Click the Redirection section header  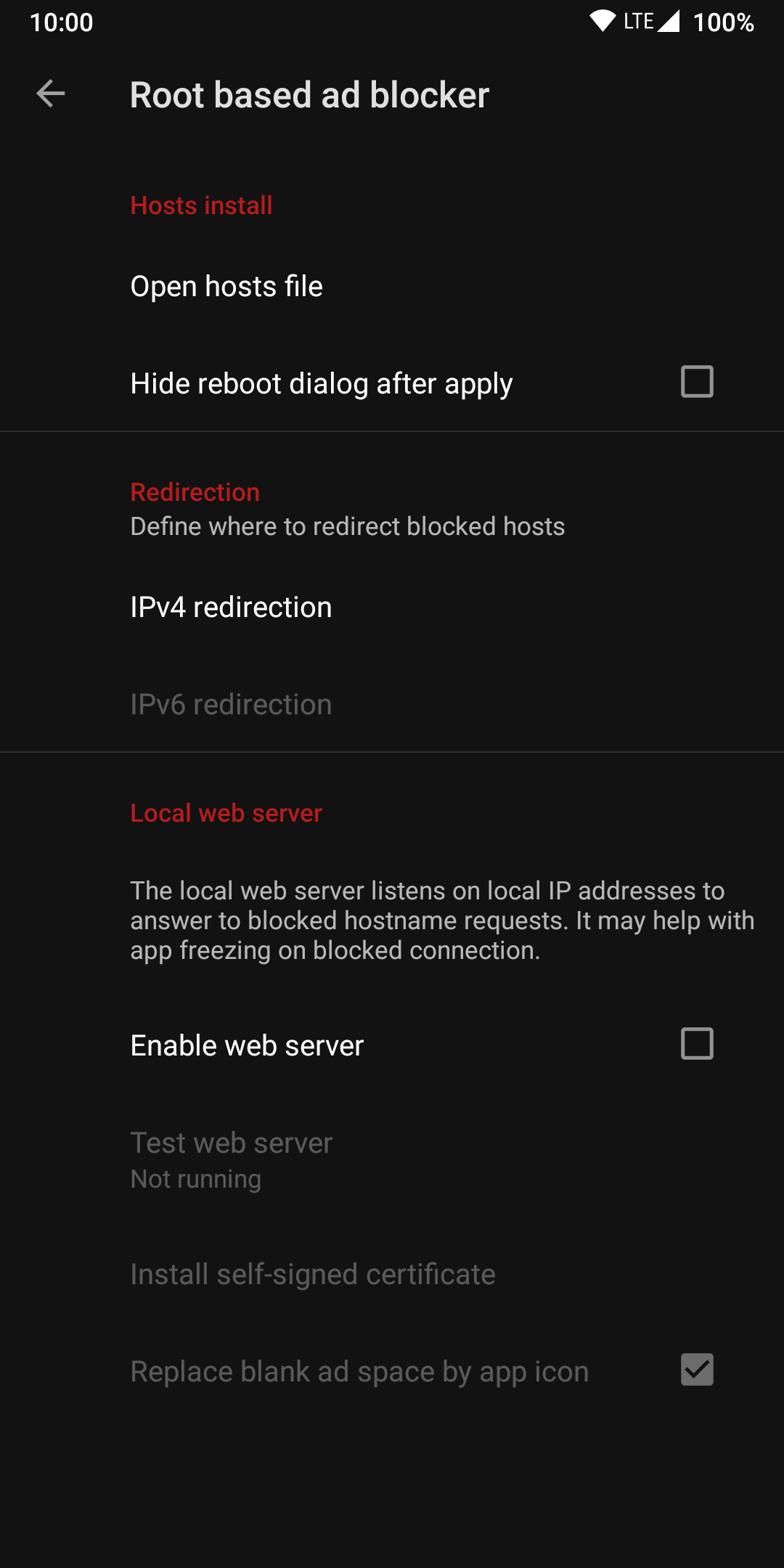pos(195,492)
